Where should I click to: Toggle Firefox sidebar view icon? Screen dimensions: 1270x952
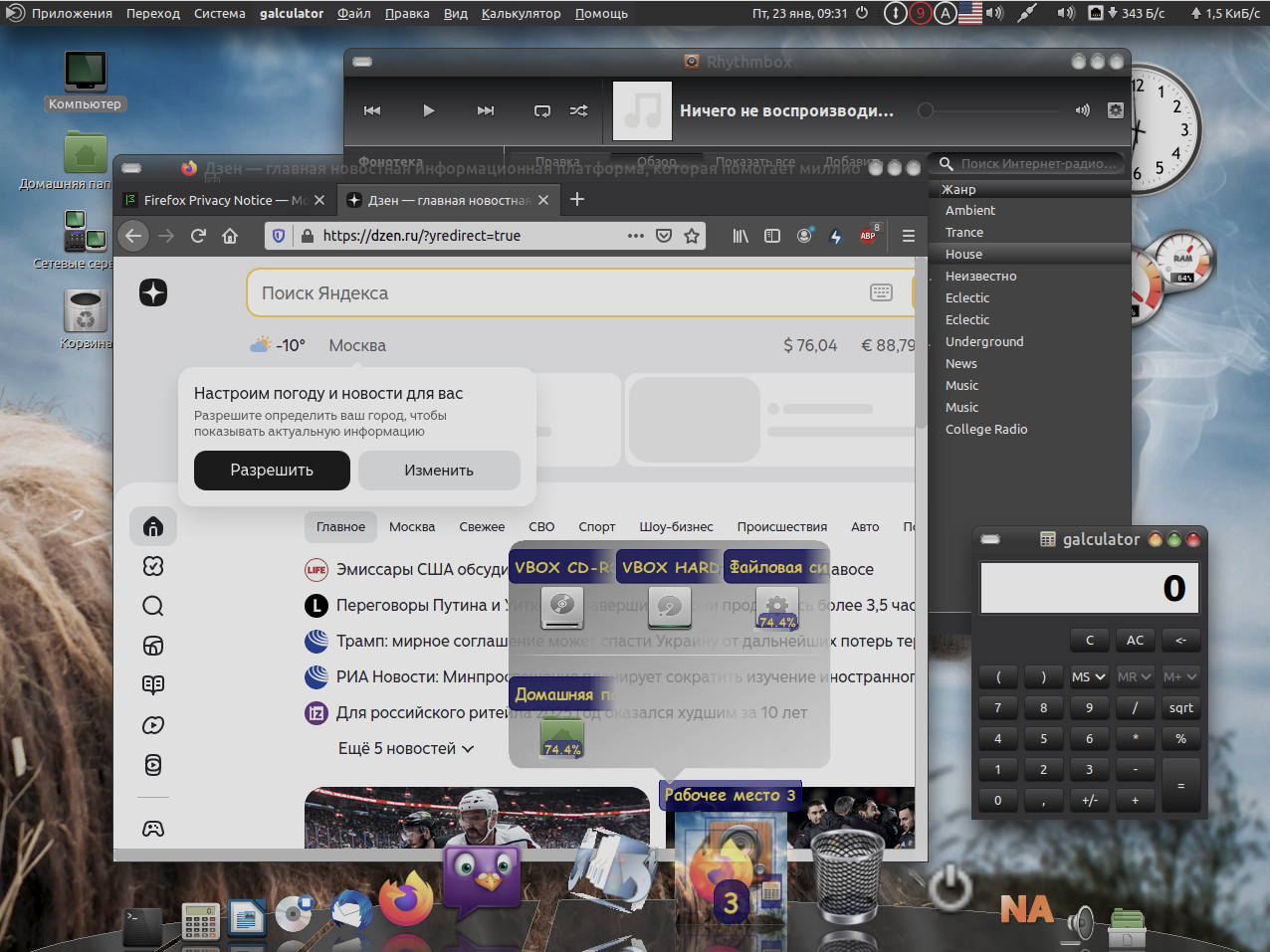pos(772,236)
